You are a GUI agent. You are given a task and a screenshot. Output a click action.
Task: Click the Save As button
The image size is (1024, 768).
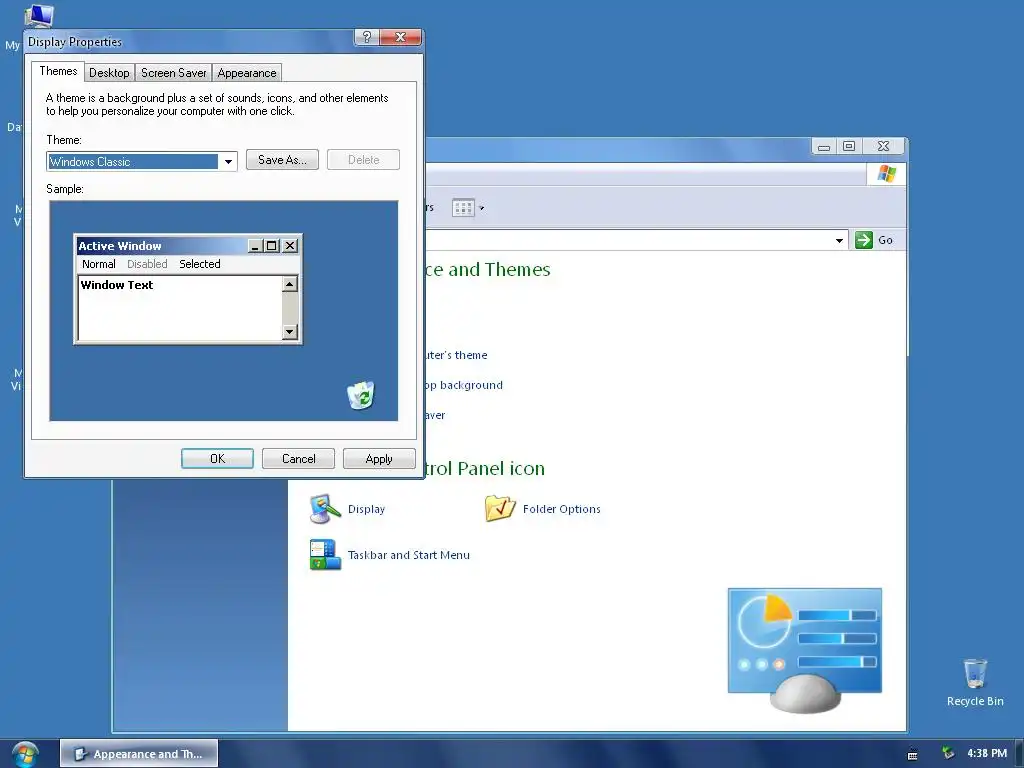tap(282, 160)
